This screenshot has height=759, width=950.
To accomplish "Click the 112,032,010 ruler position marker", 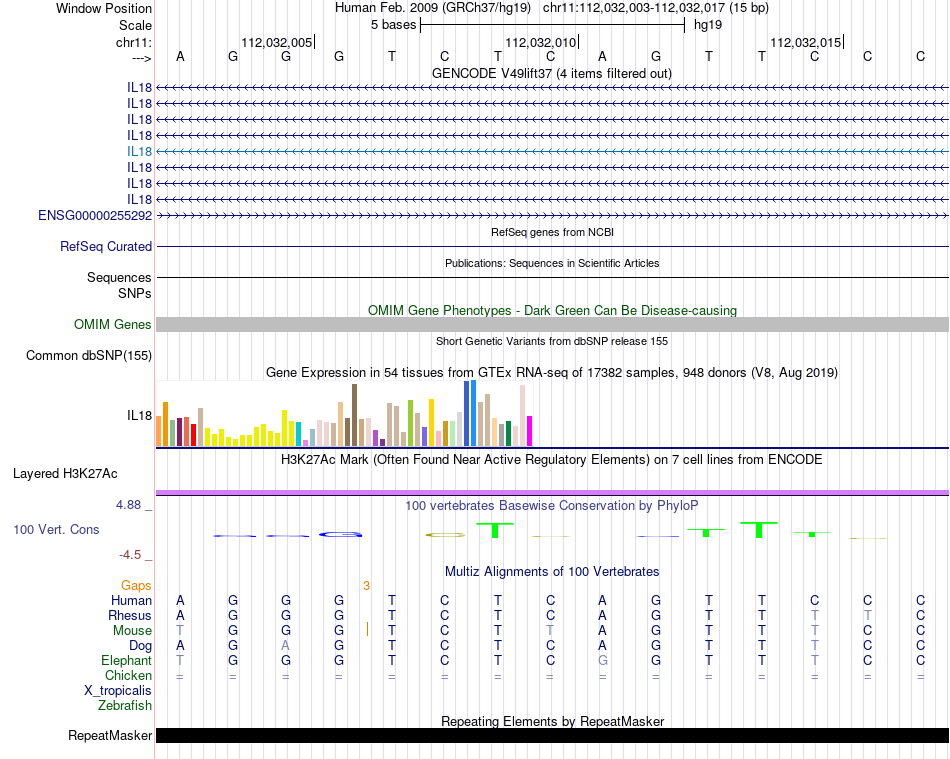I will click(x=541, y=42).
